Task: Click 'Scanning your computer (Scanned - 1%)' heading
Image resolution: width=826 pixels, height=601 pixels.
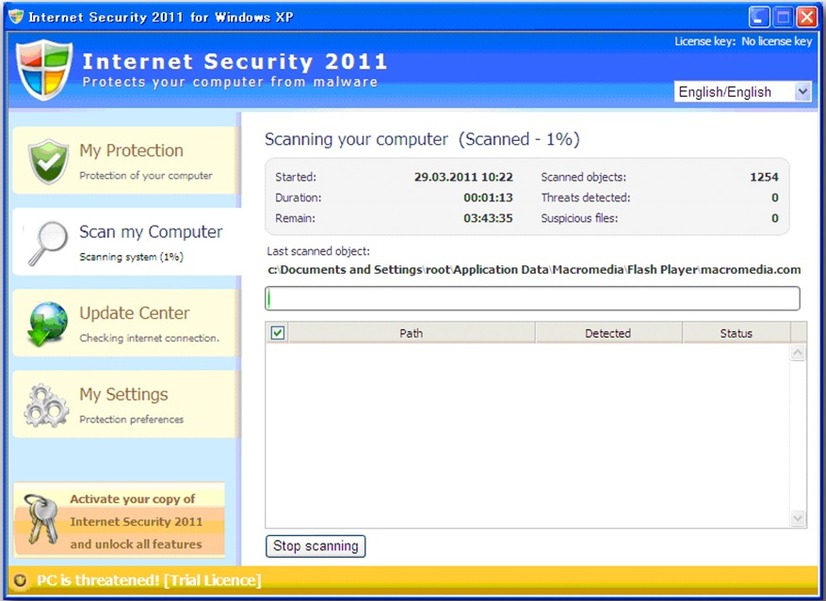Action: [x=422, y=139]
